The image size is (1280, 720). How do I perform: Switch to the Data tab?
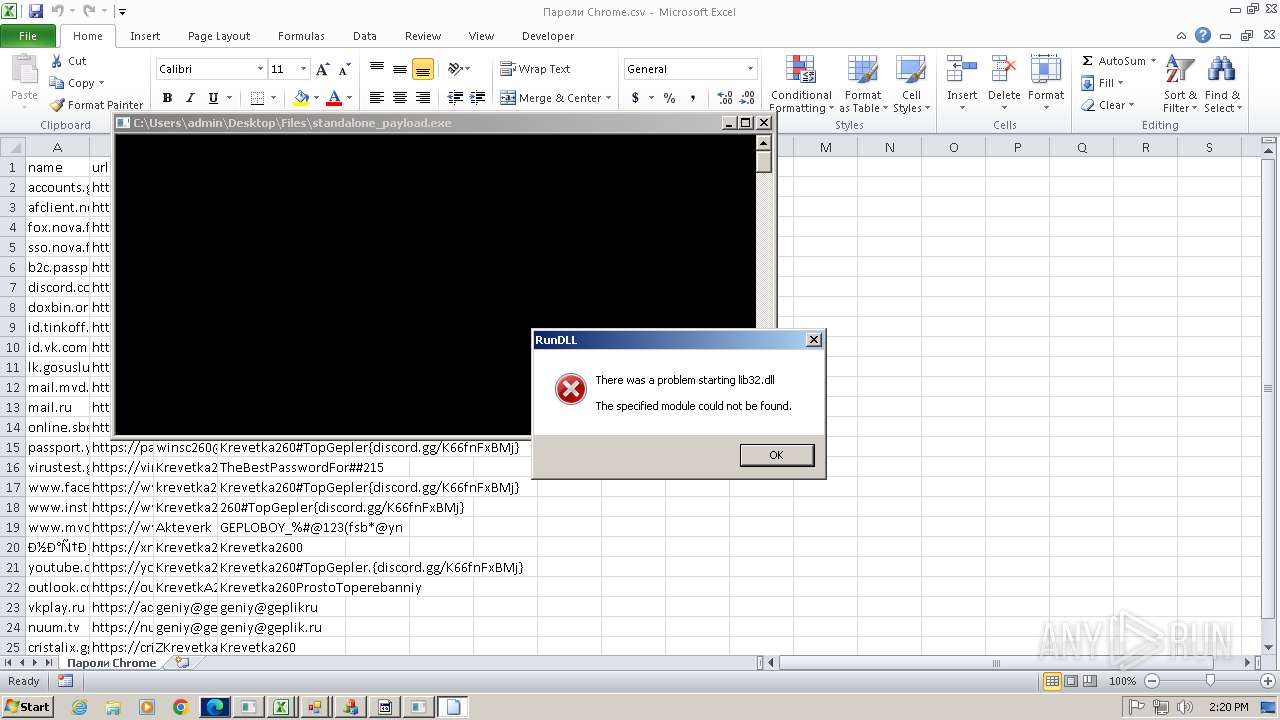coord(365,36)
